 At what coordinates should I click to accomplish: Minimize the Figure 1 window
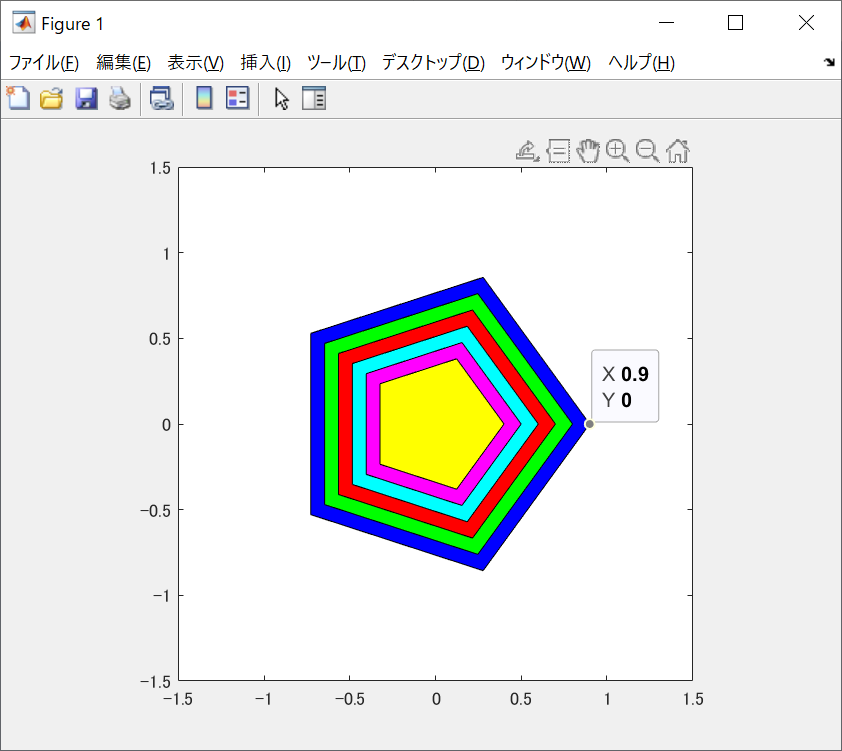[x=666, y=23]
